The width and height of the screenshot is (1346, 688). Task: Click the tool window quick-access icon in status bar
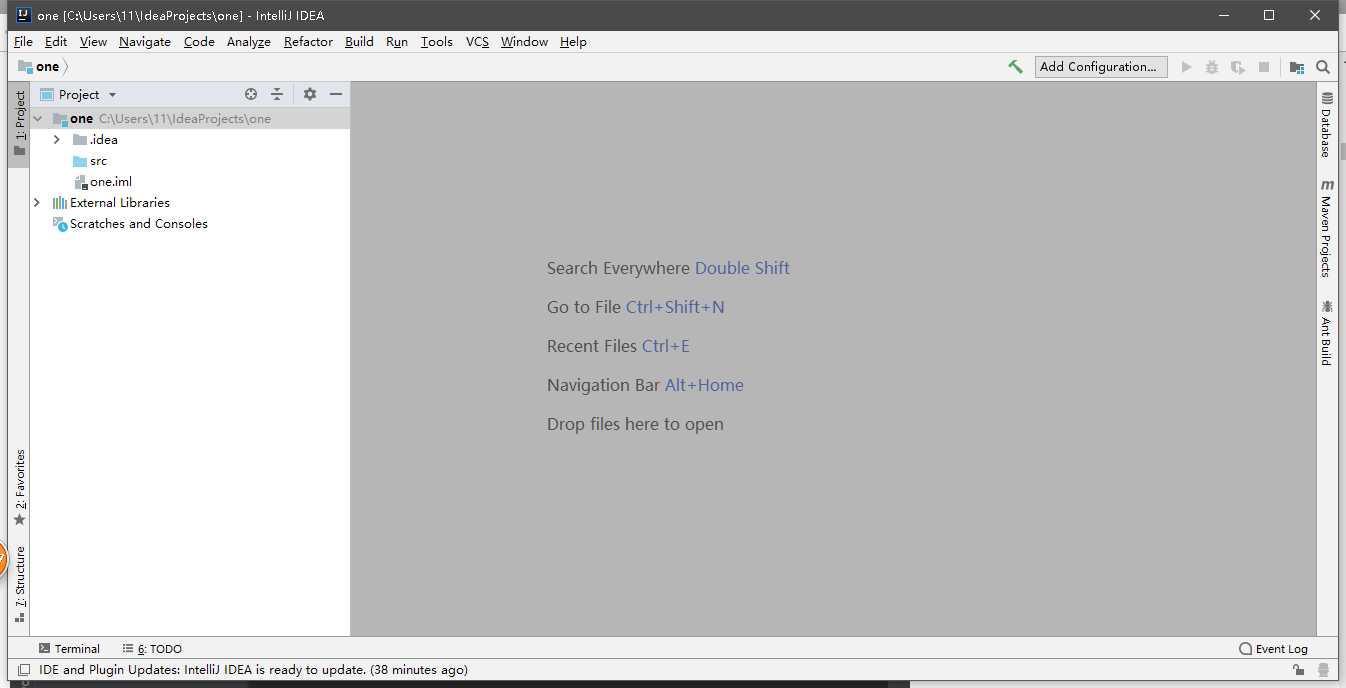click(x=24, y=670)
